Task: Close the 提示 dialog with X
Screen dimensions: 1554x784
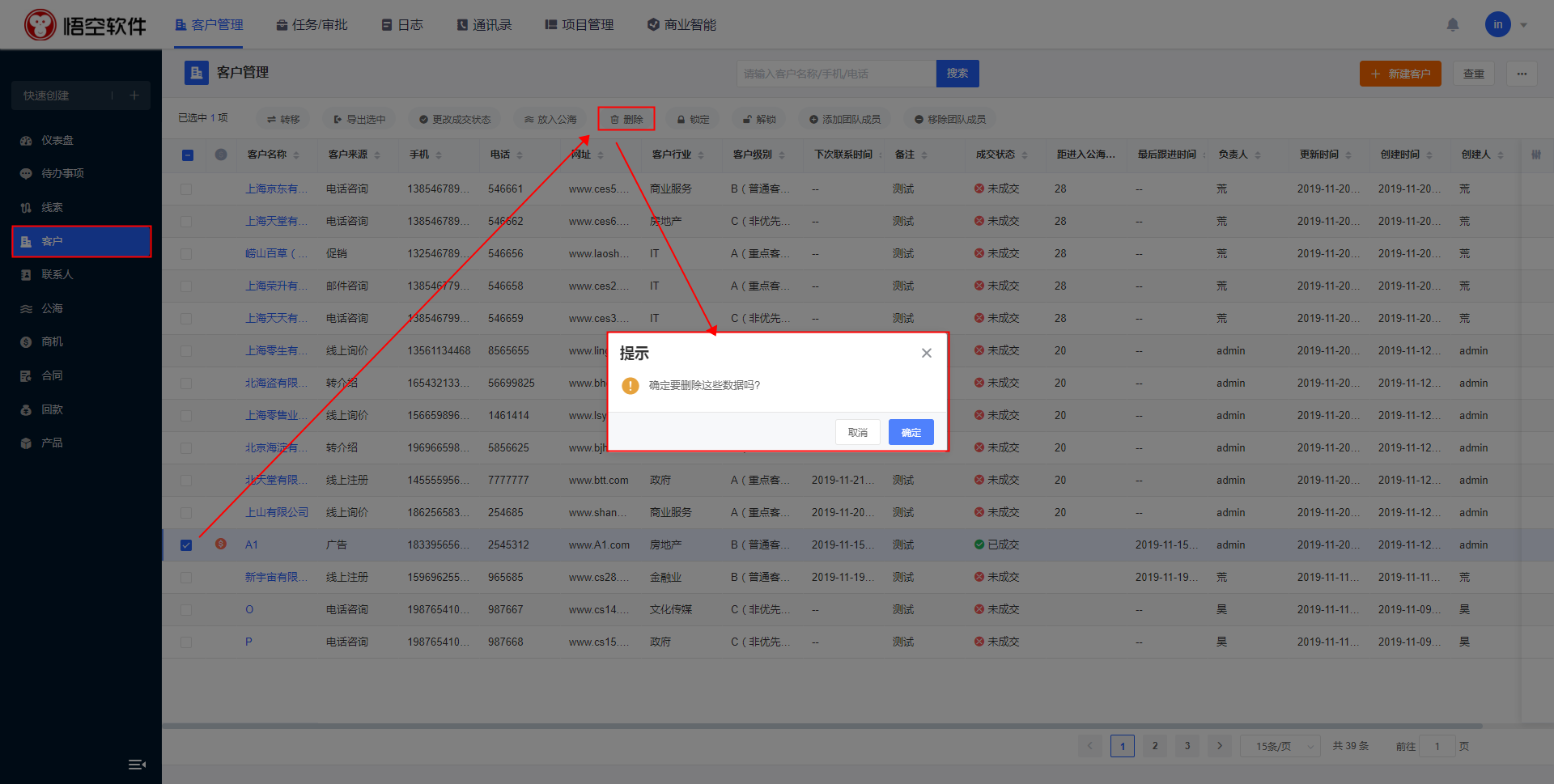Action: (x=926, y=353)
